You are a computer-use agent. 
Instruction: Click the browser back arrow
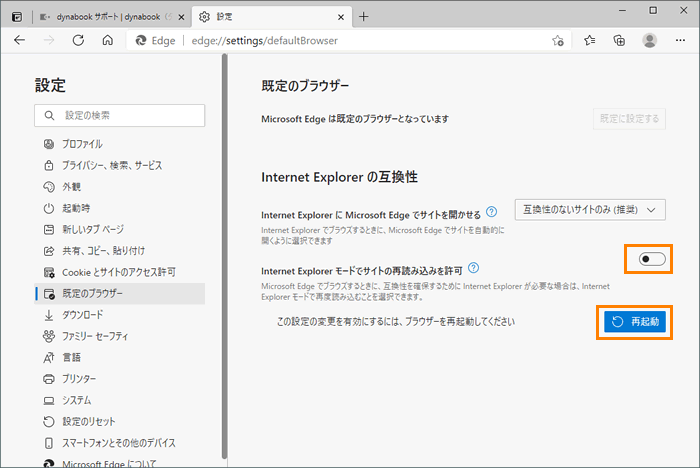[20, 41]
